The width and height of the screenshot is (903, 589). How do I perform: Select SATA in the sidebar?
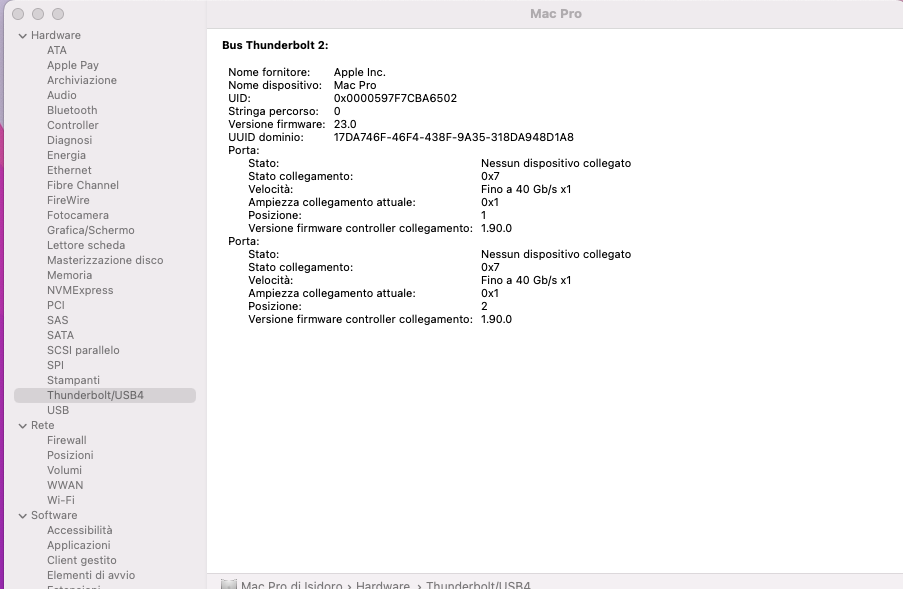coord(60,335)
